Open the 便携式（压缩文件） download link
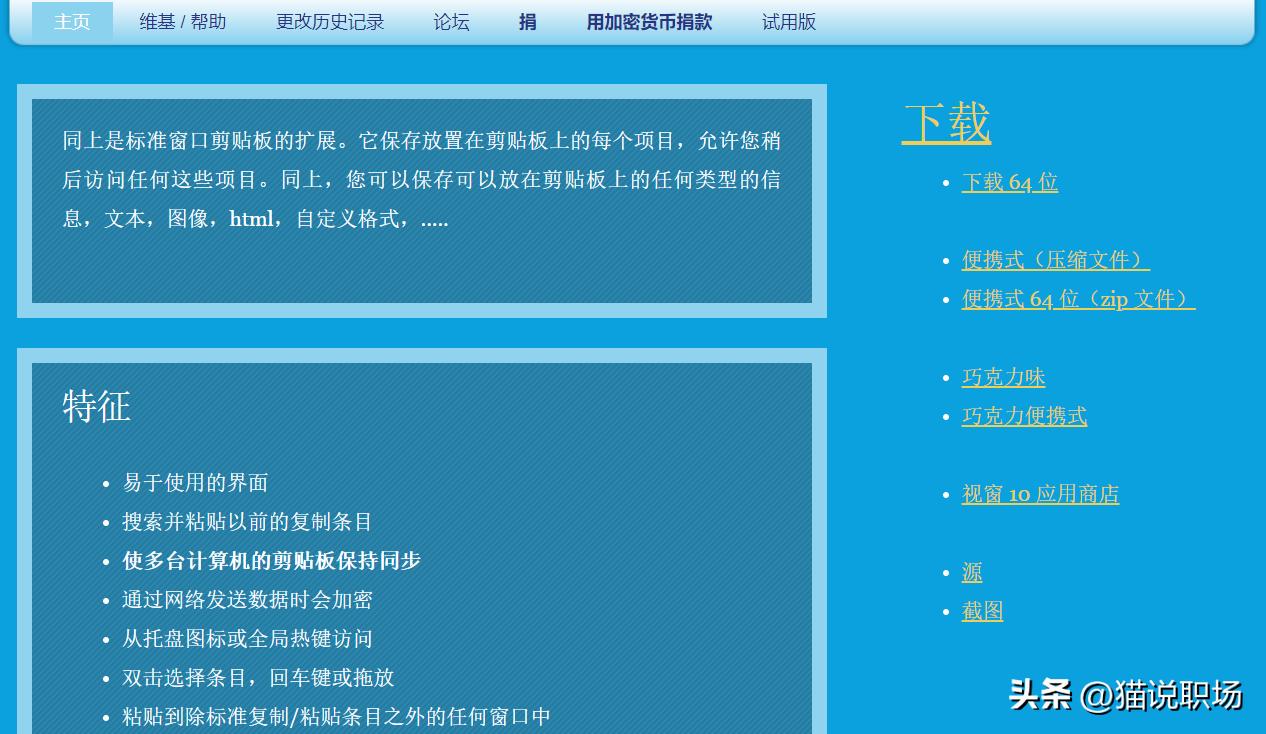This screenshot has height=734, width=1266. (x=1055, y=260)
